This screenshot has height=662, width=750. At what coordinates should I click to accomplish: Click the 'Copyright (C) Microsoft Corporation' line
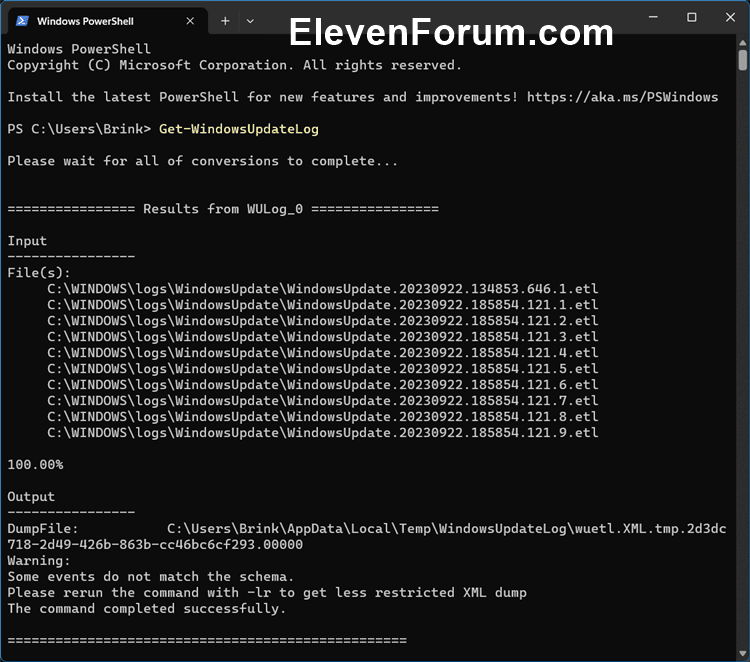(234, 66)
